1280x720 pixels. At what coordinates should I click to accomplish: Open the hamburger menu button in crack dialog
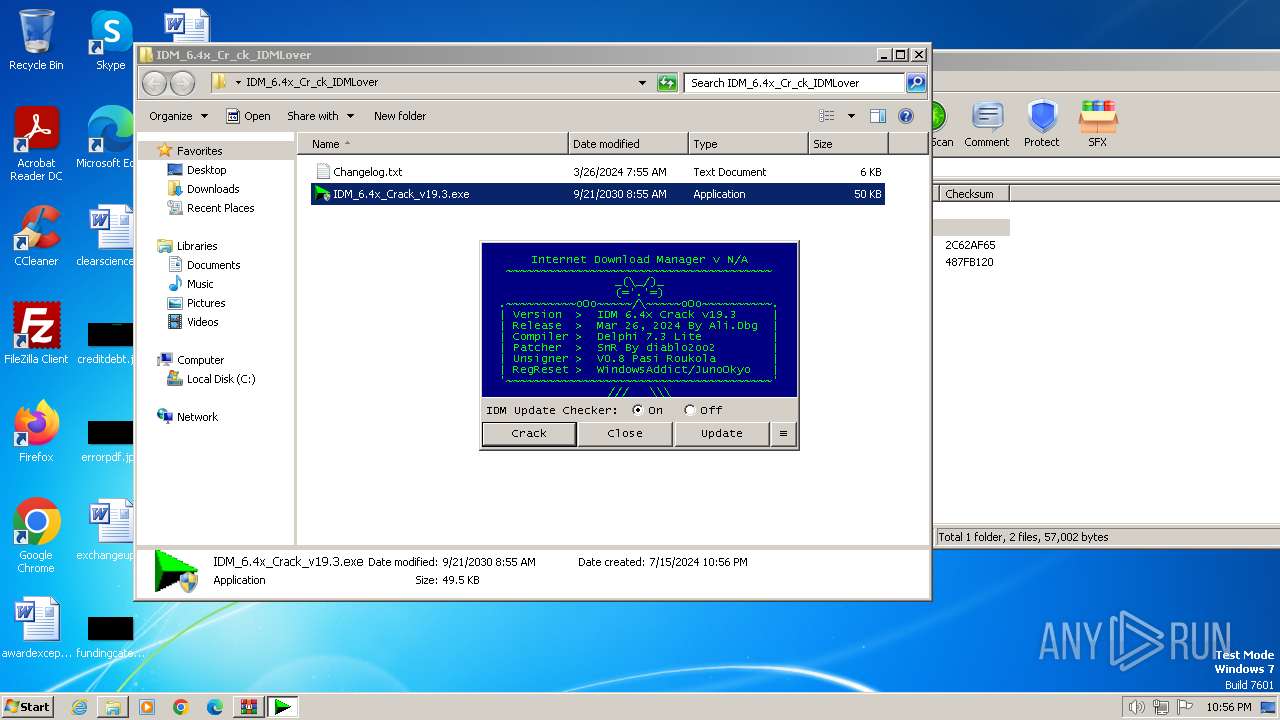click(783, 433)
